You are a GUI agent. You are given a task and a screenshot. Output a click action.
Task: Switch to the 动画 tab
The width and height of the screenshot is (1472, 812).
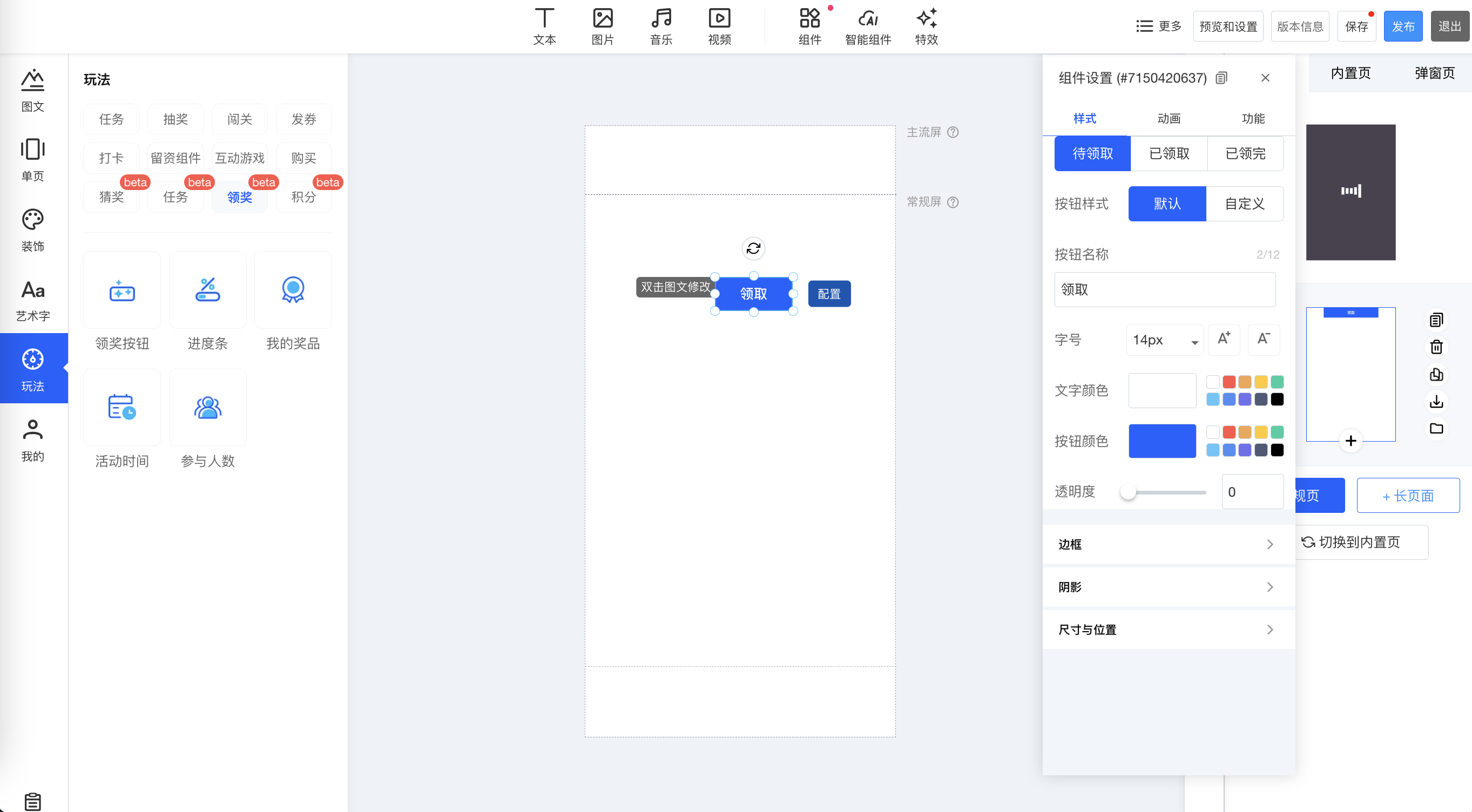tap(1169, 119)
